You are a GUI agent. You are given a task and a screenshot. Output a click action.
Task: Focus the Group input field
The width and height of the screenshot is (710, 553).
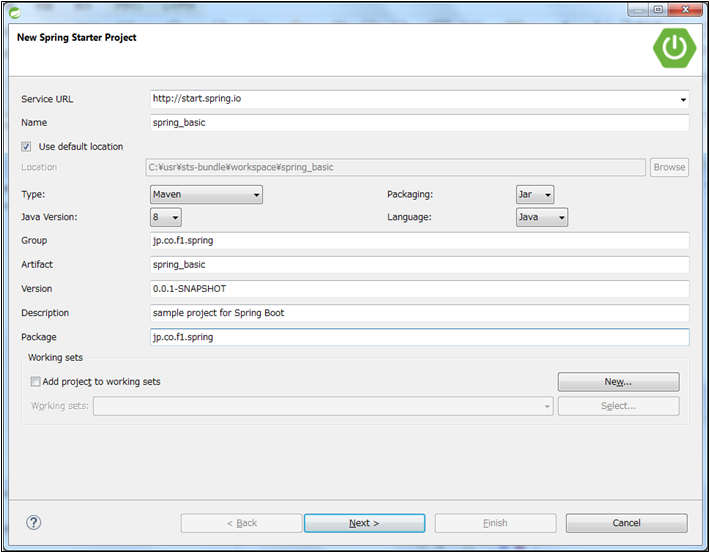[419, 241]
